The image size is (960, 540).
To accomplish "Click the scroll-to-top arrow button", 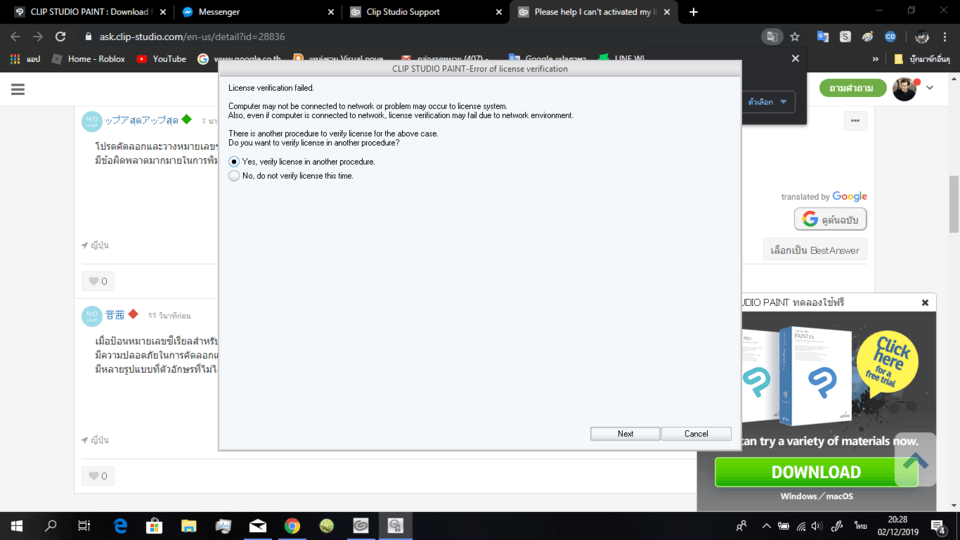I will 915,460.
